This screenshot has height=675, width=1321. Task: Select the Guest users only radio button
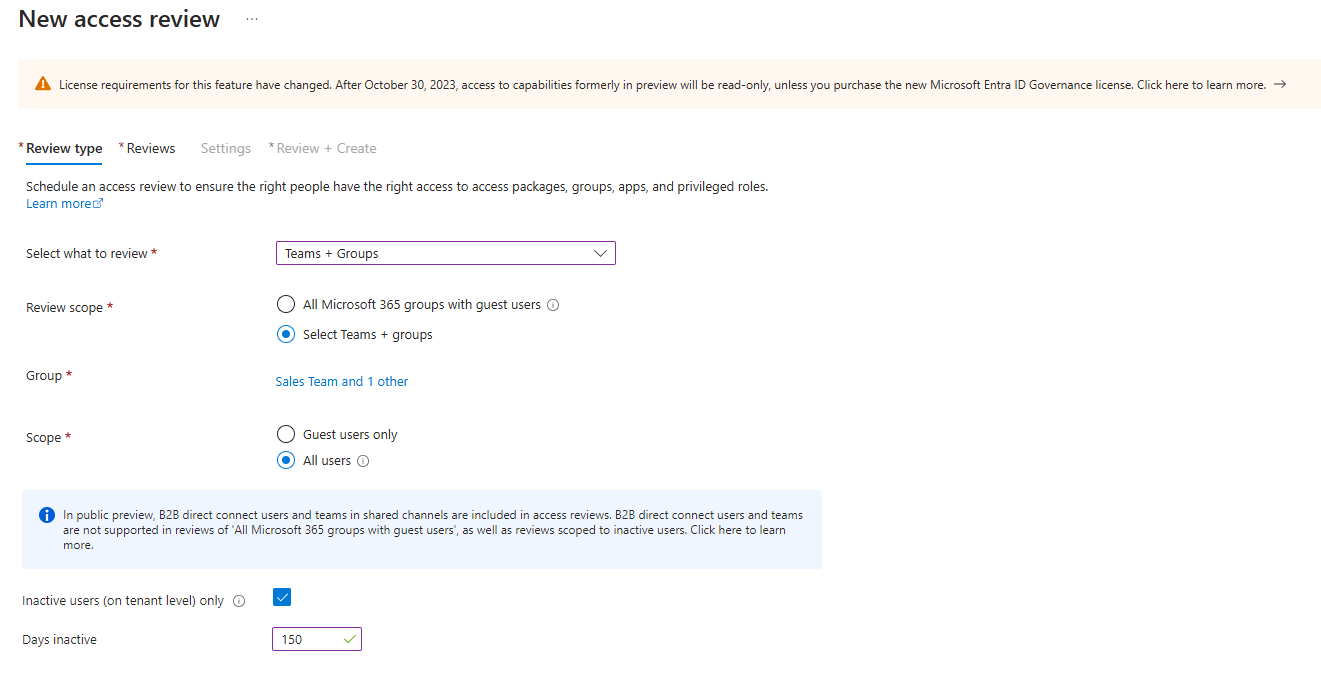(x=285, y=434)
